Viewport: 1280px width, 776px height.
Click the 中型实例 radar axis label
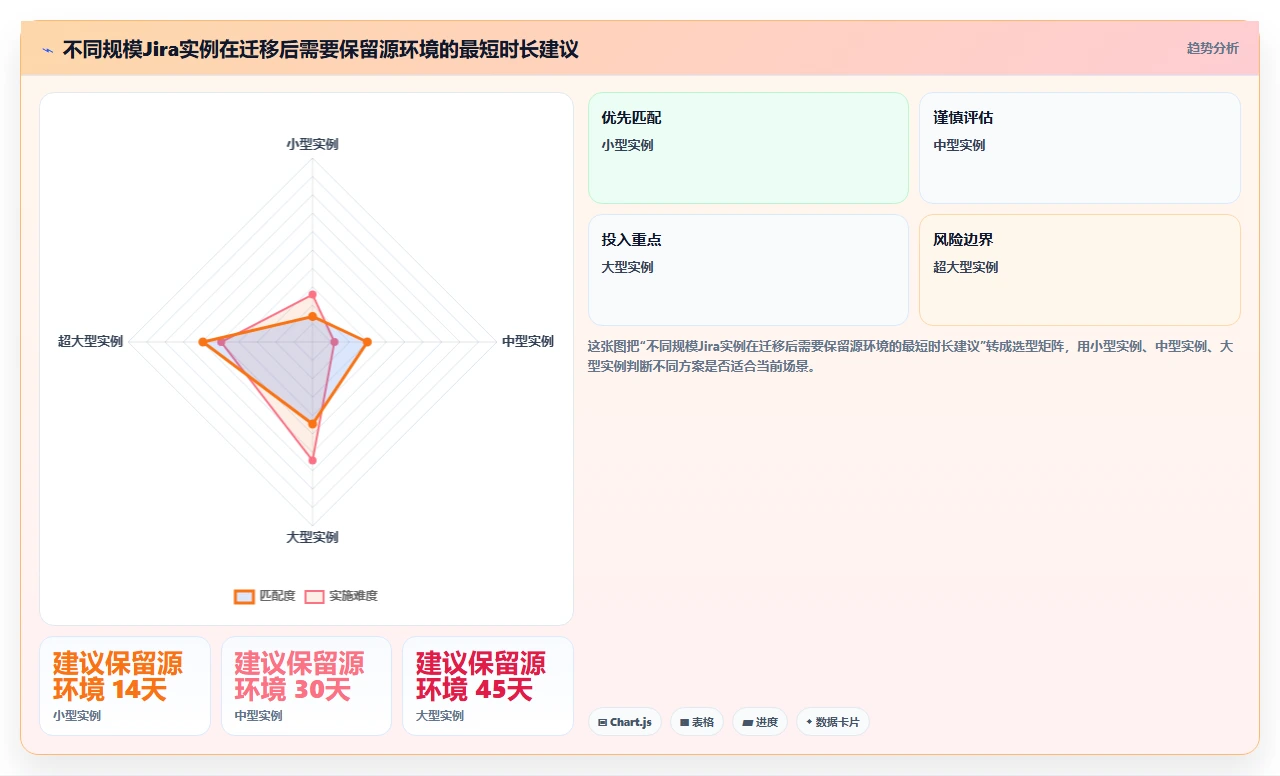pos(527,341)
